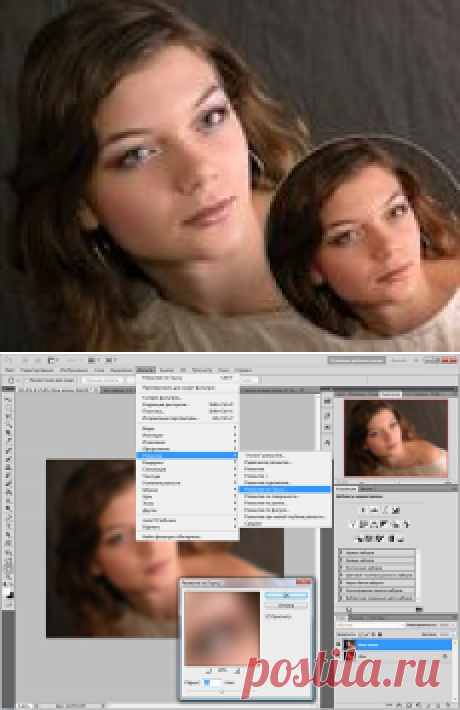
Task: Add a Photo Filter adjustment
Action: (x=396, y=524)
